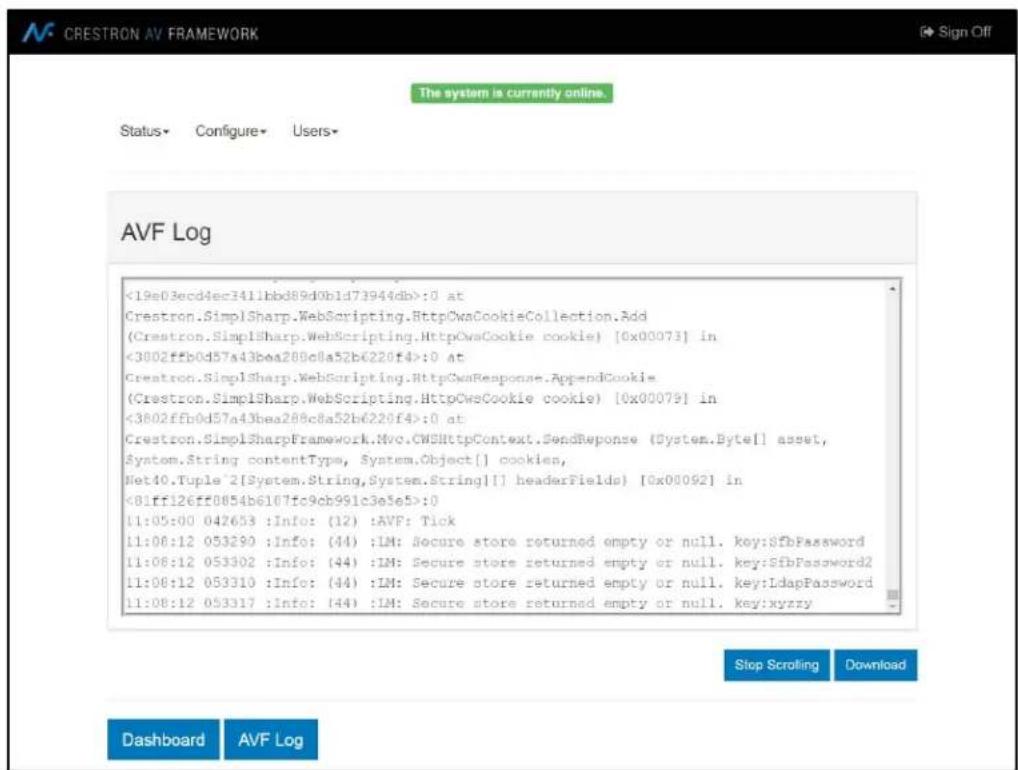Click the log line with key:xyzzy
Screen dimensions: 1018x770
pyautogui.click(x=468, y=603)
